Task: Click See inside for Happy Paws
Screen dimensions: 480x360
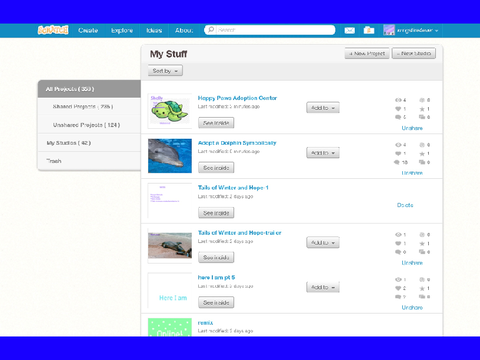Action: pyautogui.click(x=216, y=123)
